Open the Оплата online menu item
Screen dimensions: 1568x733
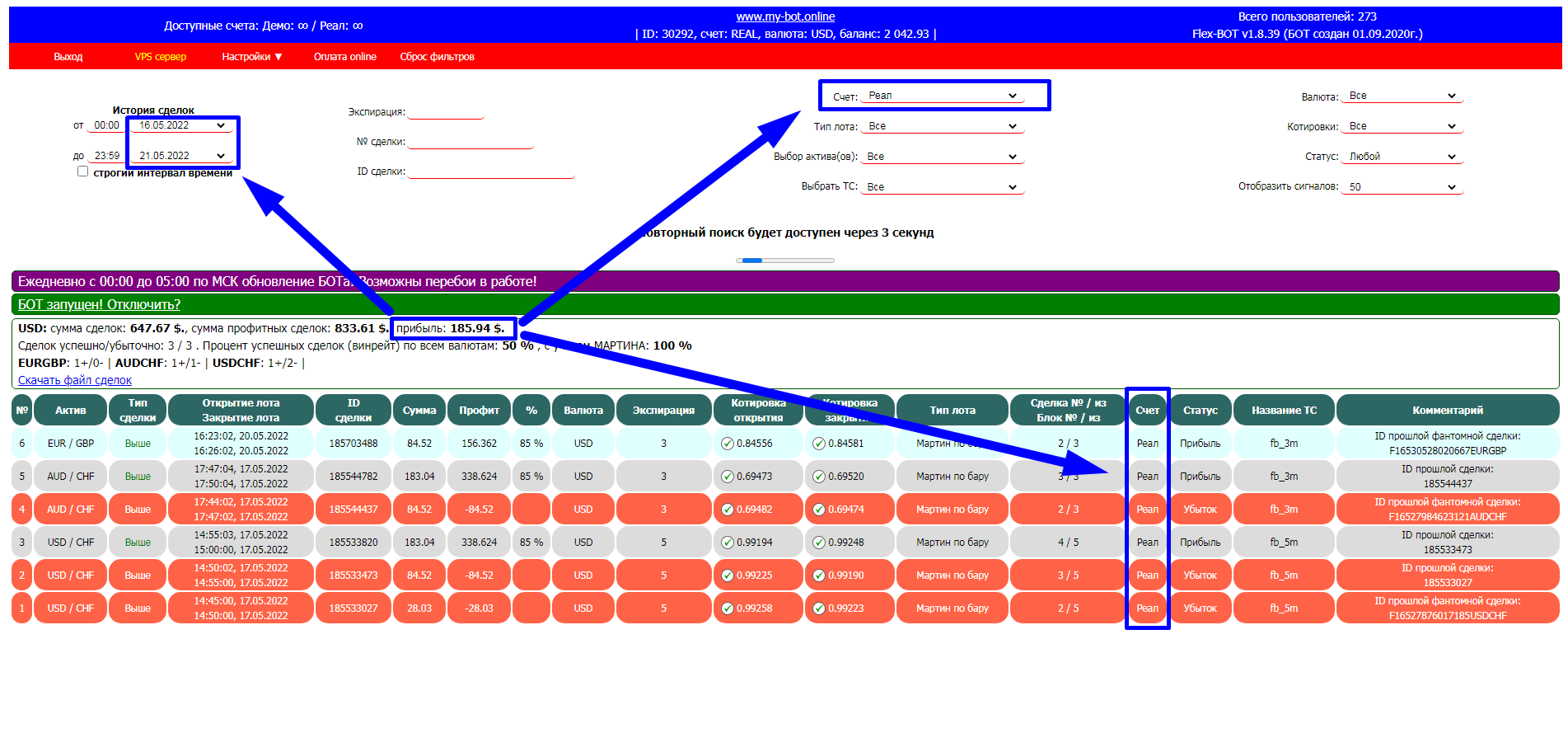[x=345, y=57]
